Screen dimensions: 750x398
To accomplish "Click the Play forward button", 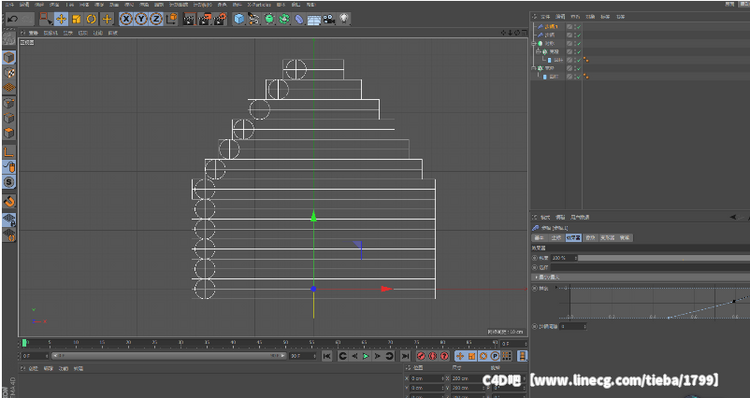I will click(366, 356).
